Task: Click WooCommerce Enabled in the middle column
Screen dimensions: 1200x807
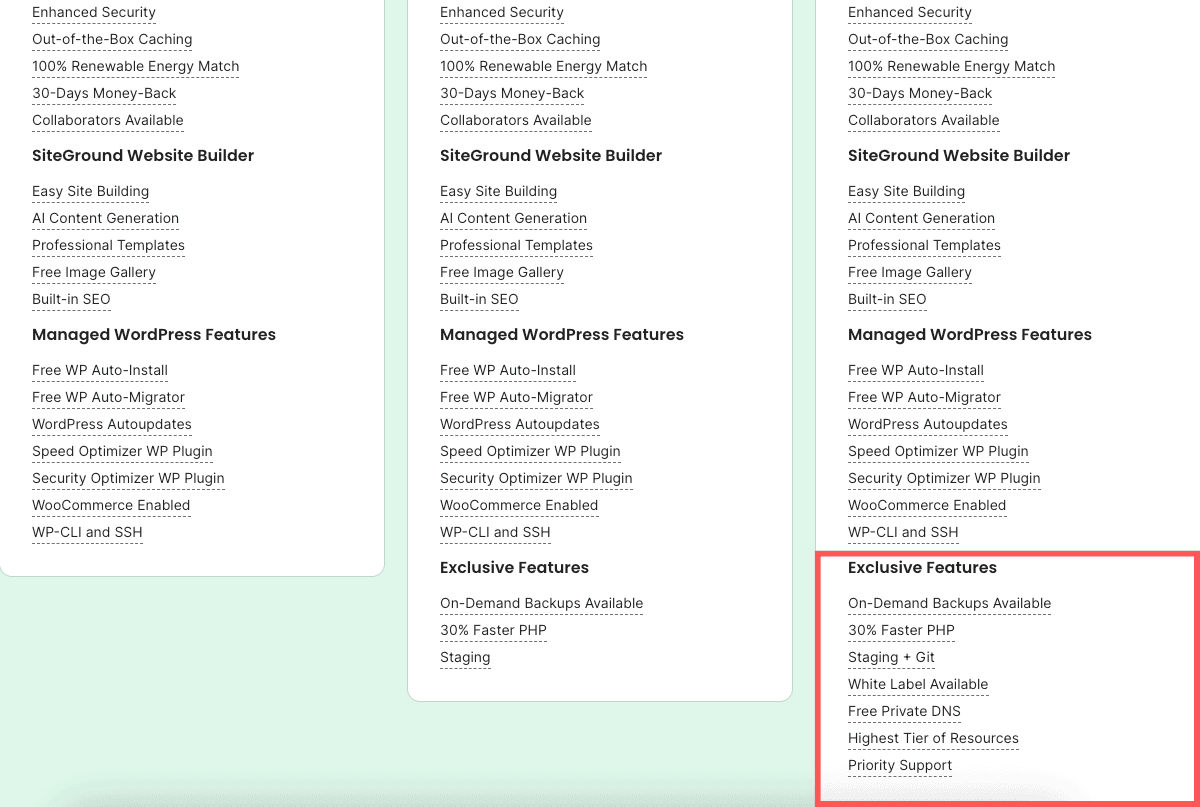Action: [x=519, y=506]
